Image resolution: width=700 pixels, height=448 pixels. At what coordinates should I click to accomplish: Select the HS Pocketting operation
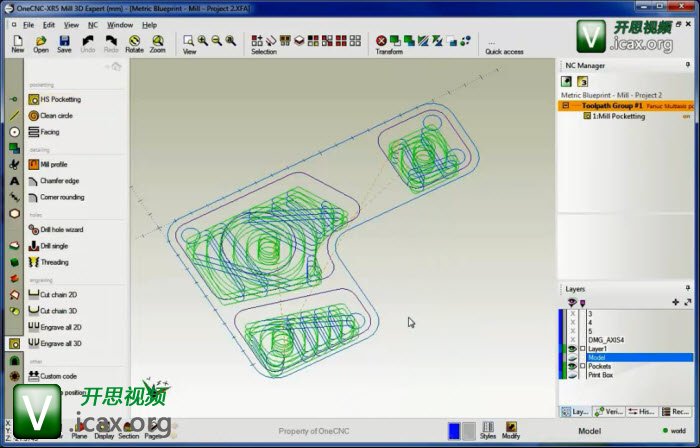click(x=55, y=99)
